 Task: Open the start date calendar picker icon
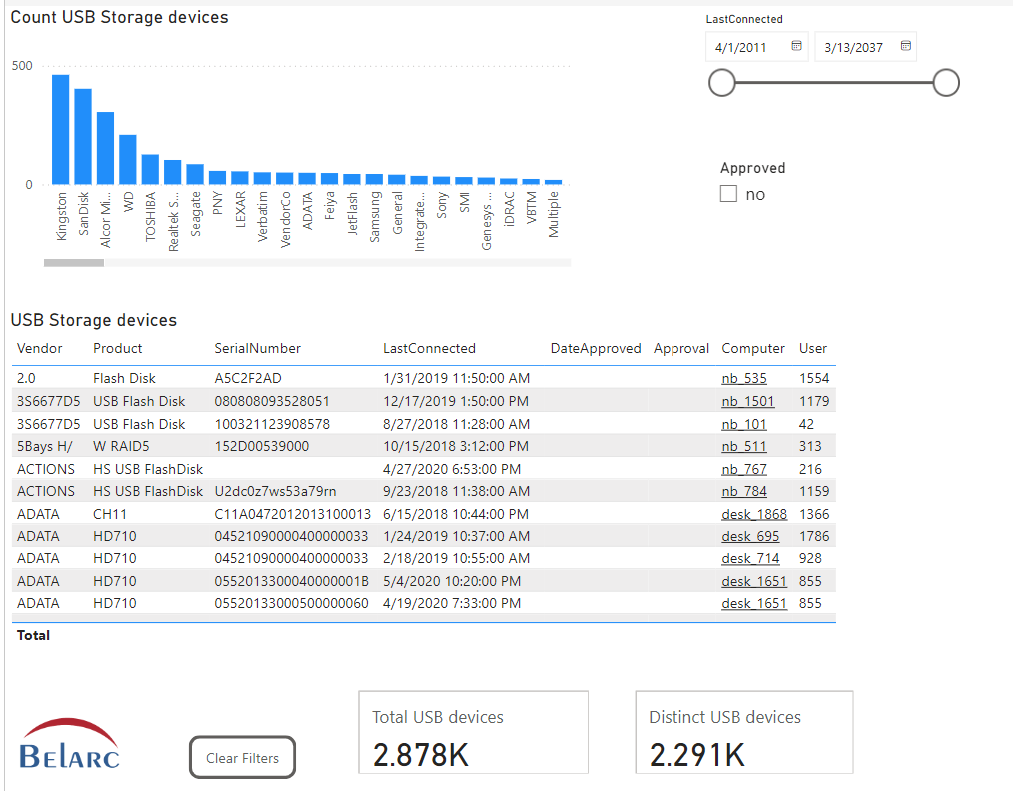click(x=796, y=46)
